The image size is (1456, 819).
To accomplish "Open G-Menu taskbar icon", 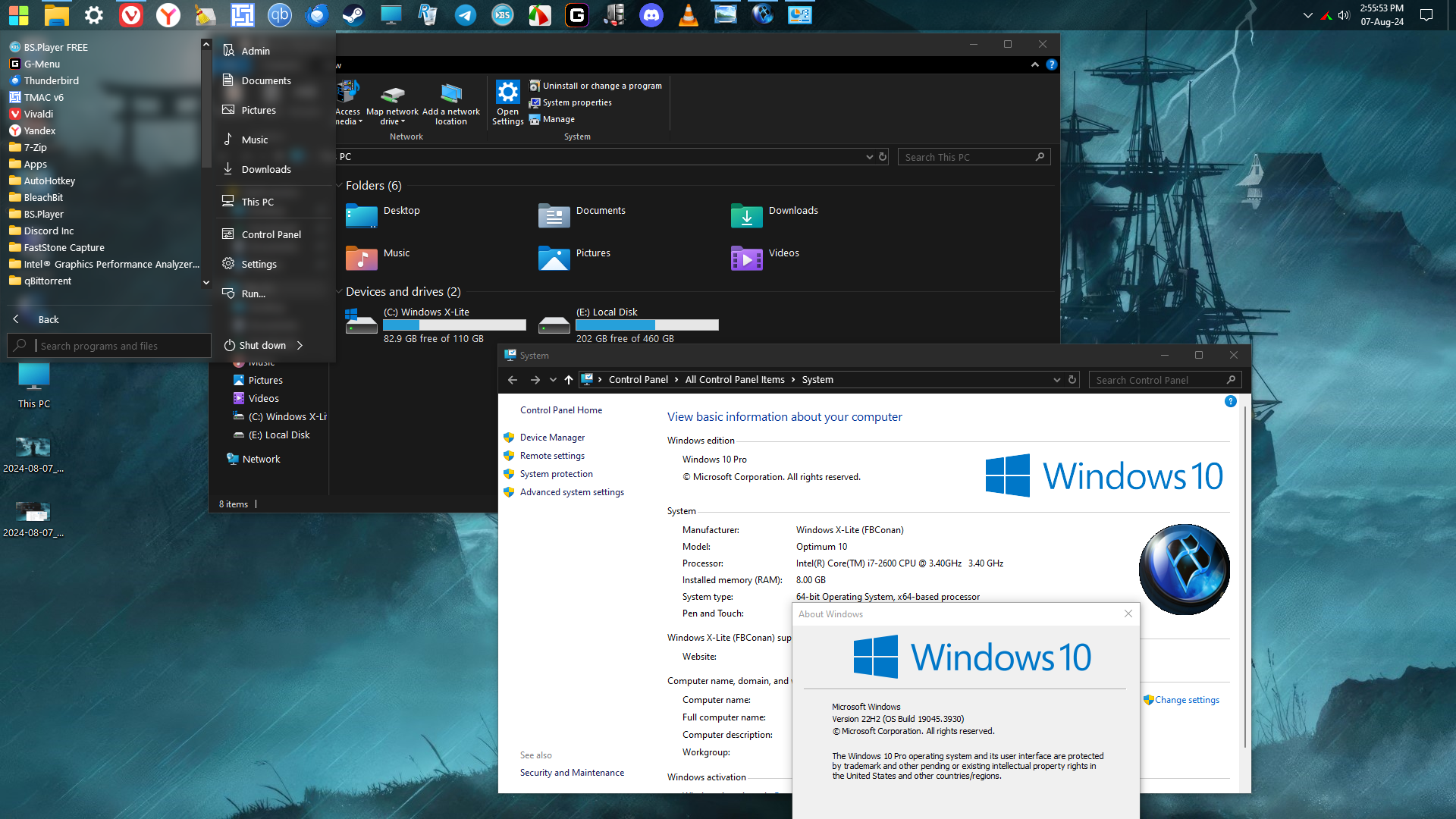I will click(x=577, y=14).
